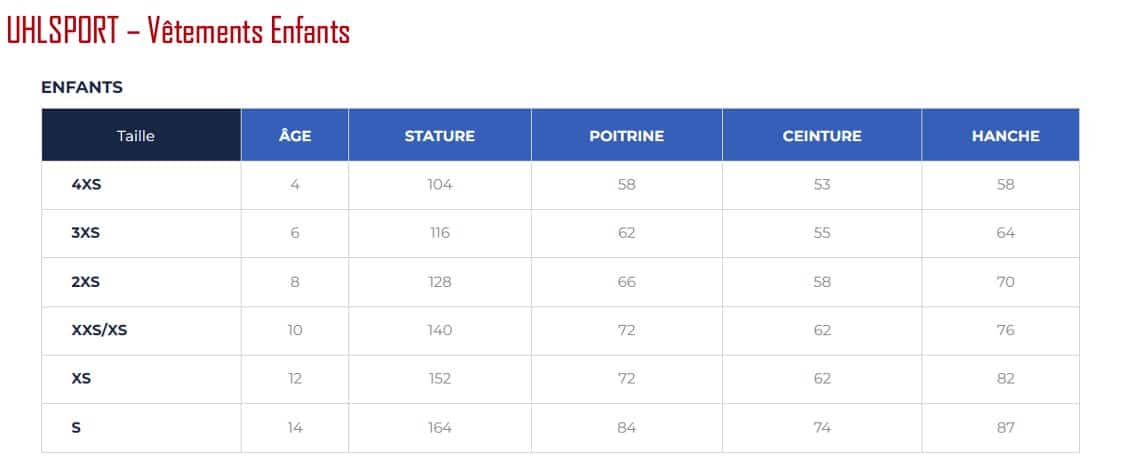Click ceinture value 55 in 3XS row
1121x471 pixels.
click(822, 233)
